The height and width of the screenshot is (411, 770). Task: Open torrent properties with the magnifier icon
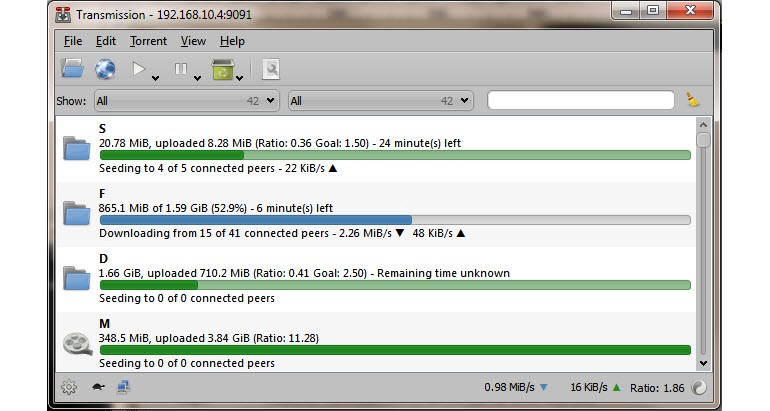271,69
